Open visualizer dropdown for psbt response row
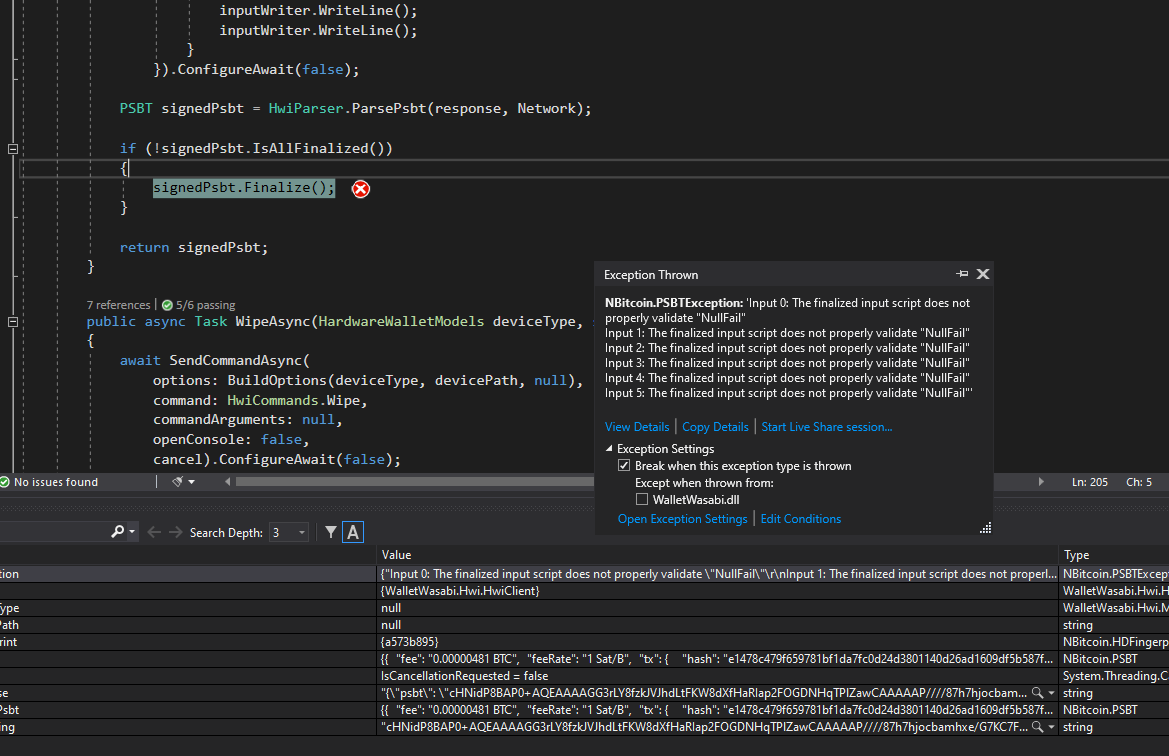 click(x=1051, y=693)
